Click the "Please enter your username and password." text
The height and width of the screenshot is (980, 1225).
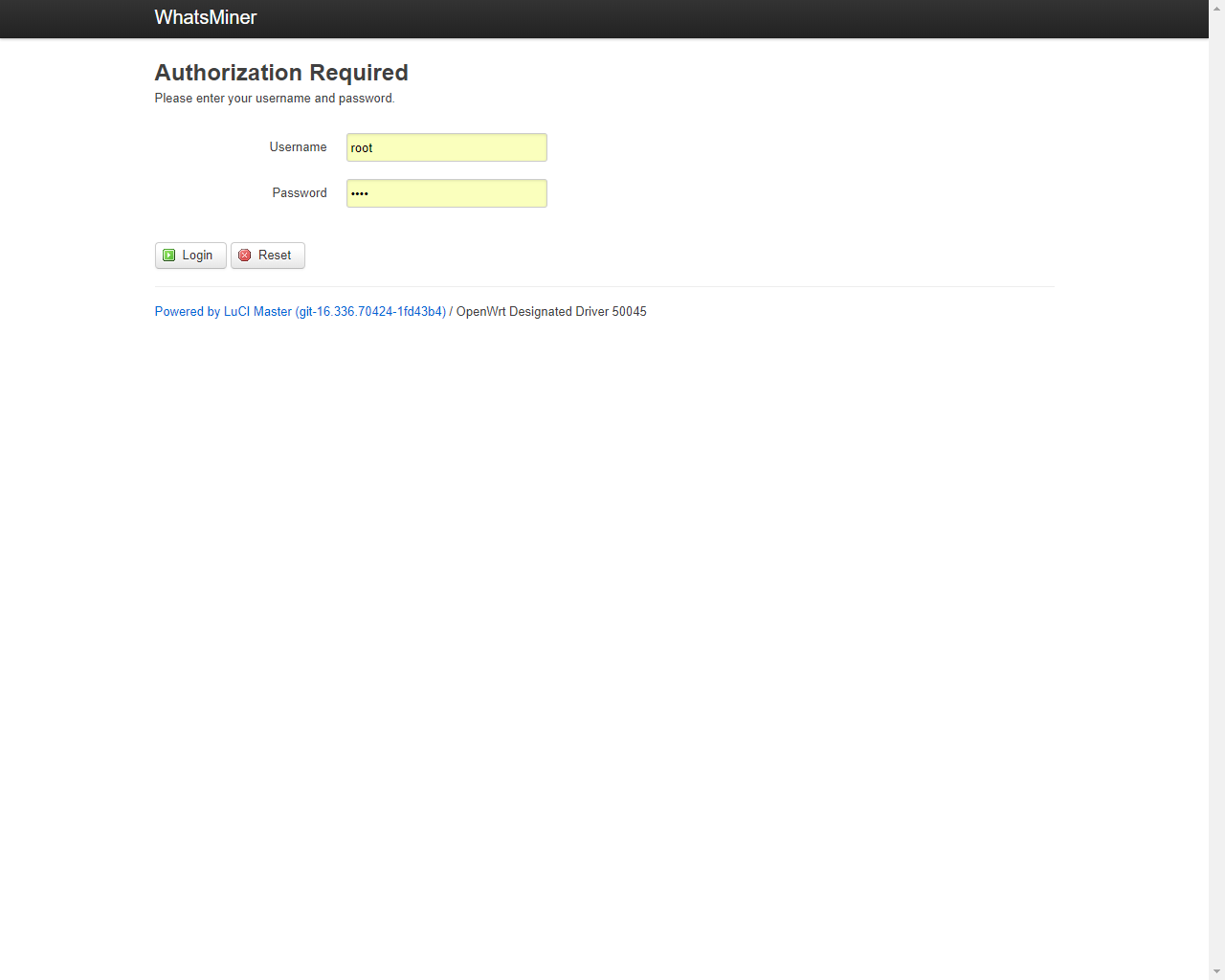click(275, 99)
